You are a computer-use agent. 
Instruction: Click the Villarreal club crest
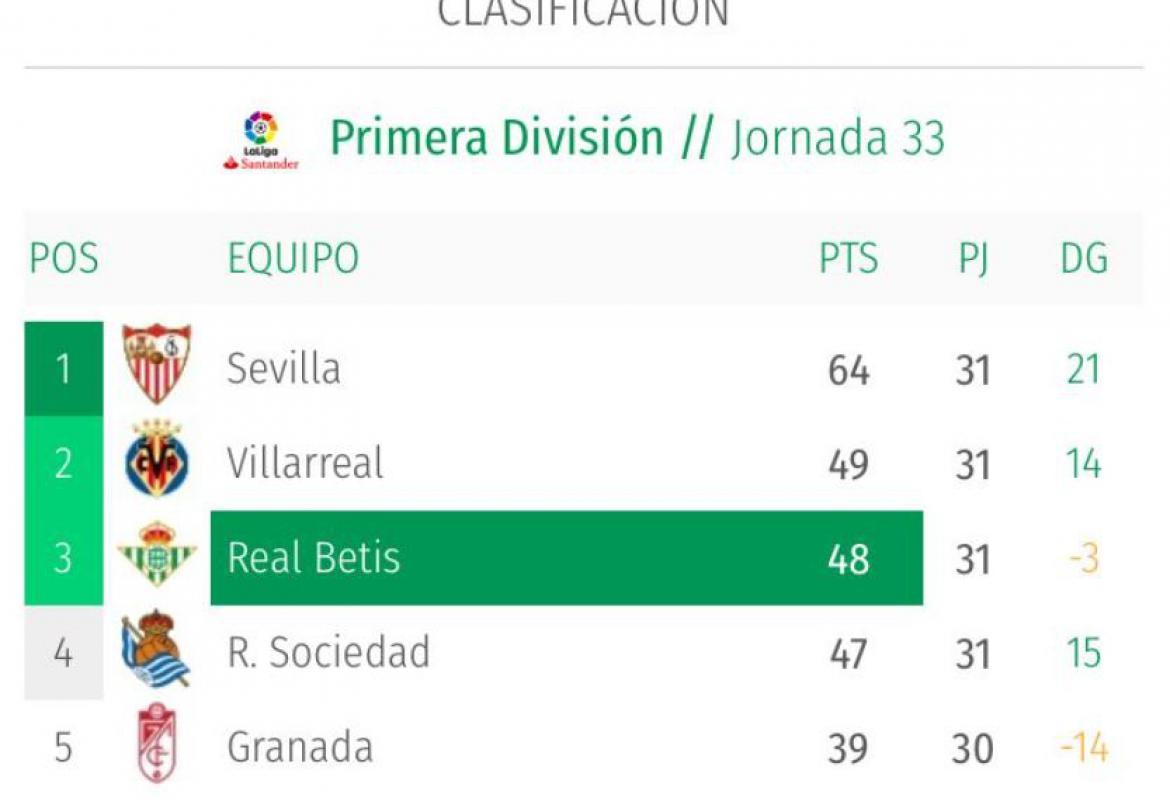pos(157,462)
